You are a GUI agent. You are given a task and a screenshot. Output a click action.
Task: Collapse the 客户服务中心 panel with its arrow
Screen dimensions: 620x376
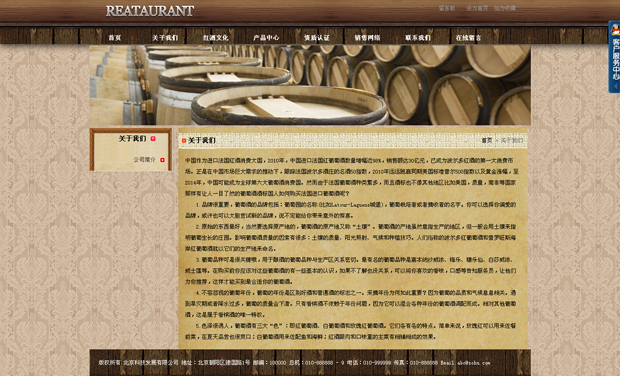615,86
